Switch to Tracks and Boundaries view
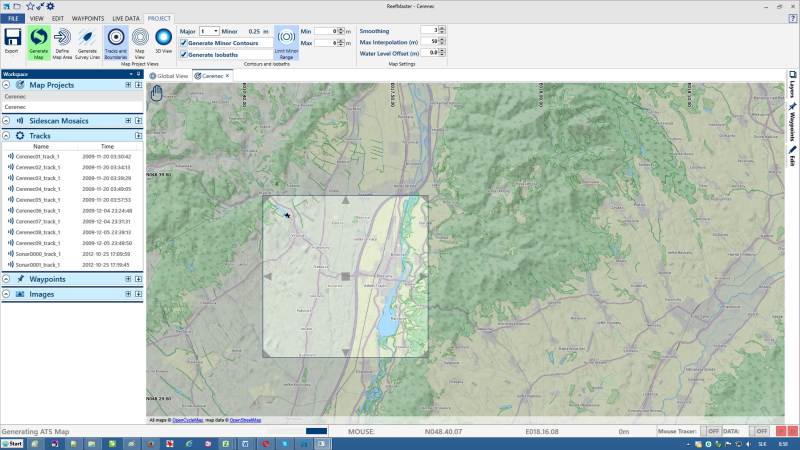 pos(115,37)
